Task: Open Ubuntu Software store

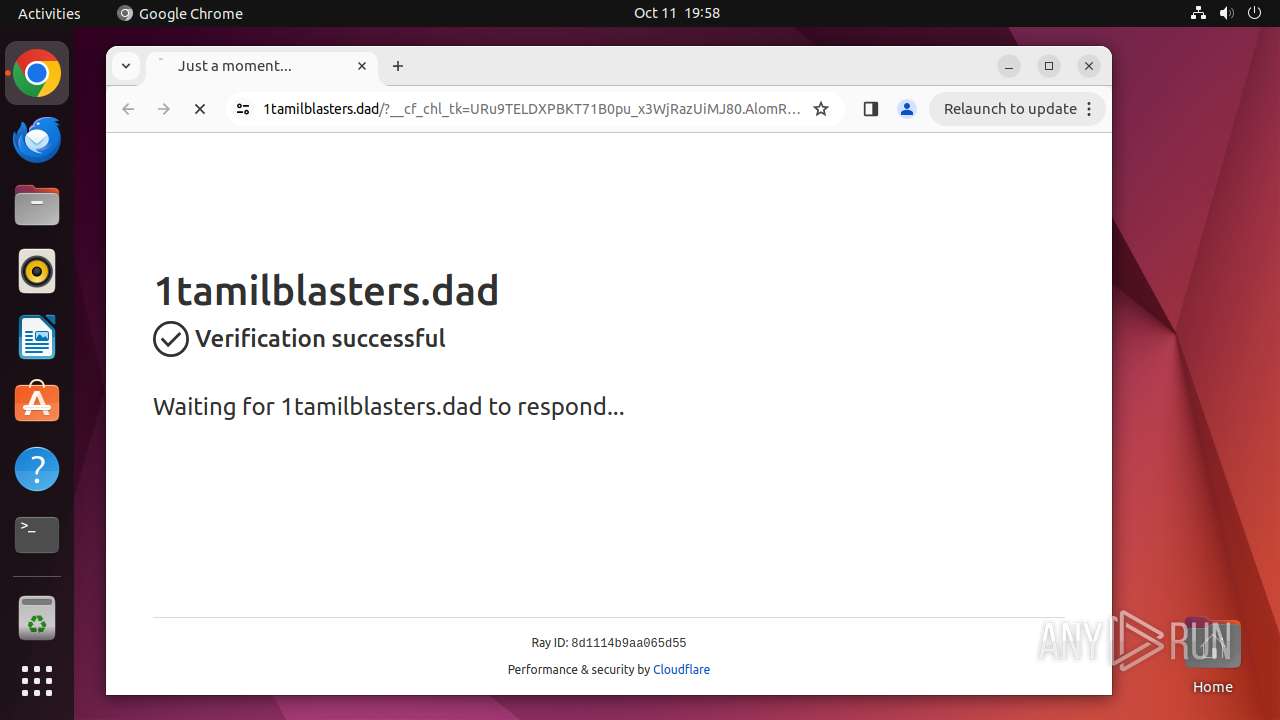Action: [37, 403]
